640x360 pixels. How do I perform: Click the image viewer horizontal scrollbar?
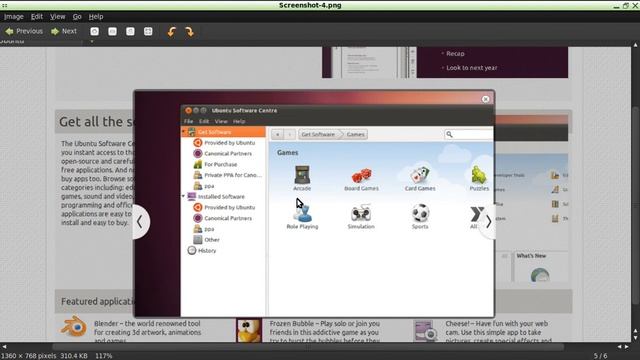point(308,347)
